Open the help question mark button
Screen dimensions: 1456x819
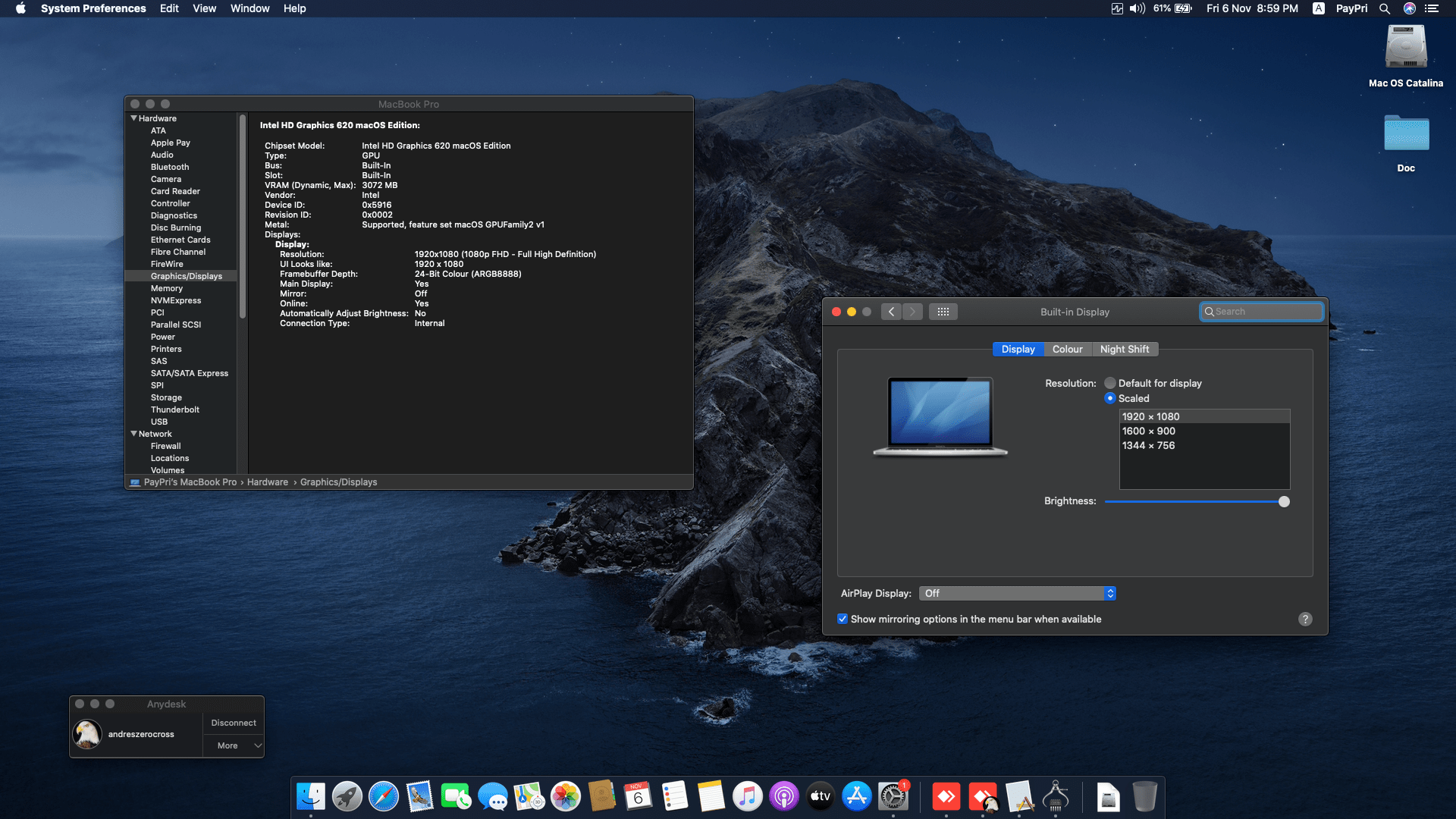click(x=1305, y=619)
